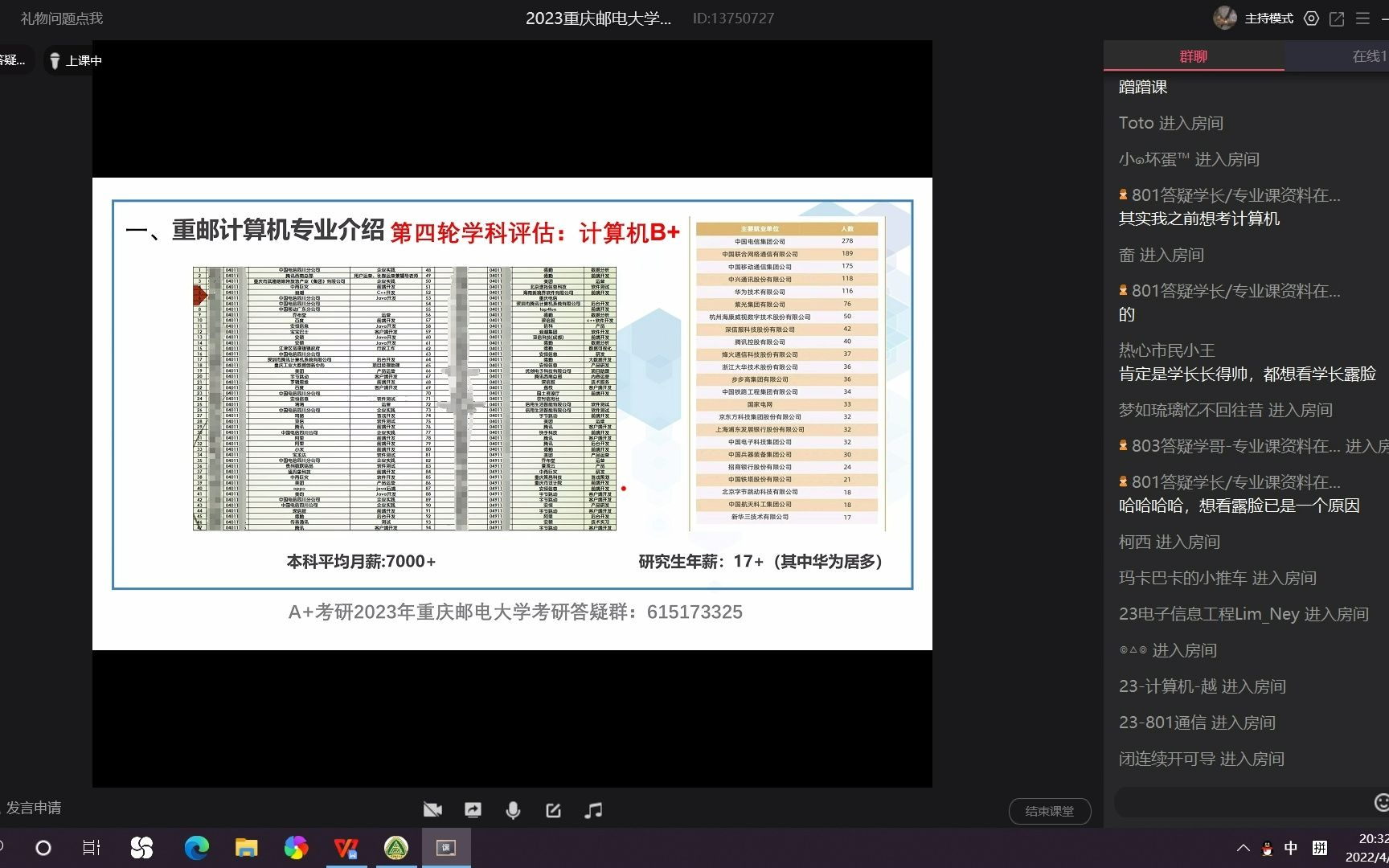Click the hamburger menu at top right
The width and height of the screenshot is (1389, 868).
point(1362,18)
